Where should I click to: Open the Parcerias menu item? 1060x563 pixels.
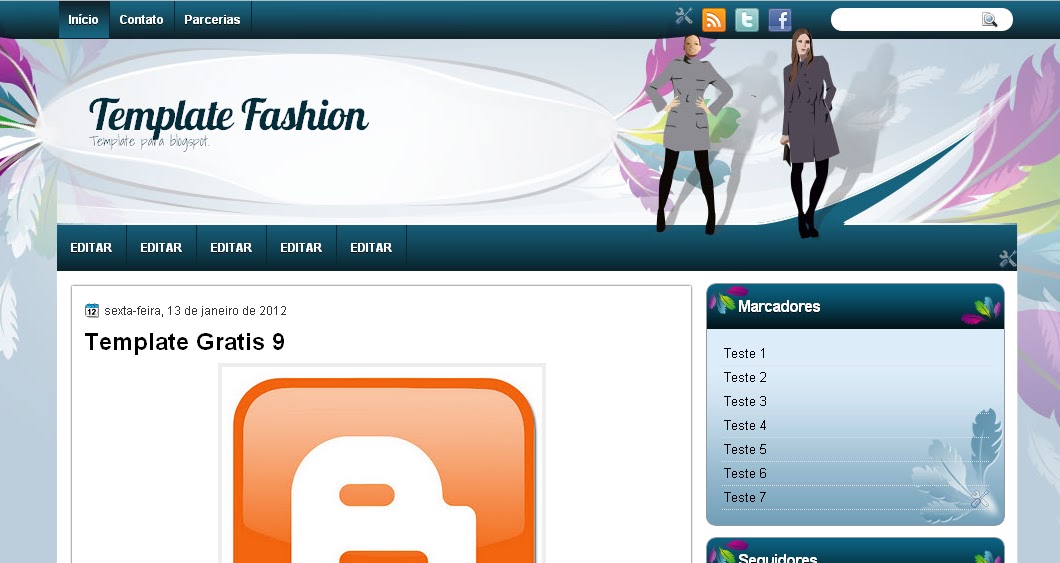(x=212, y=20)
